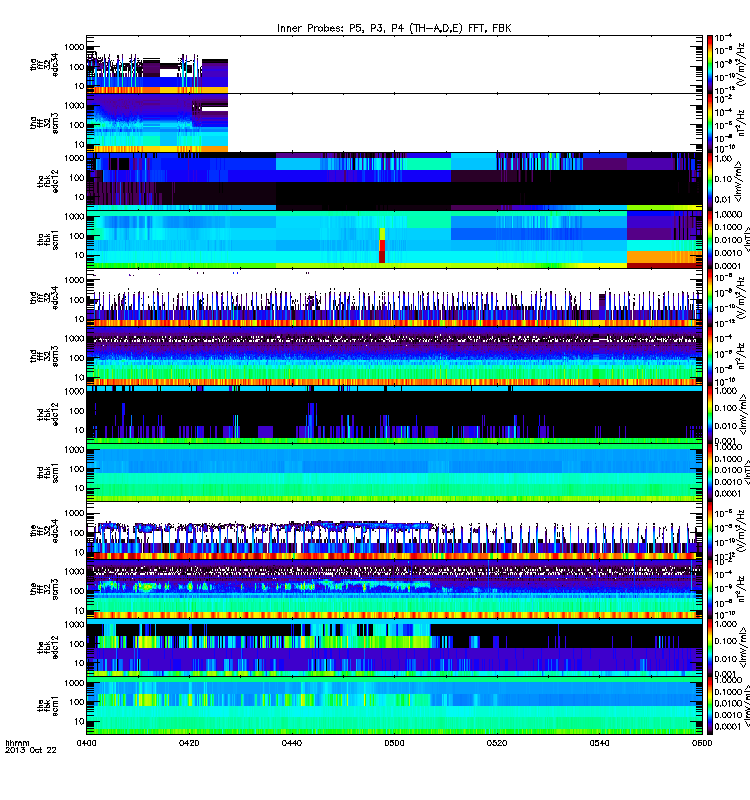The height and width of the screenshot is (800, 750).
Task: Click the orange-red block ending tha fbk scm1 panel
Action: coord(664,259)
